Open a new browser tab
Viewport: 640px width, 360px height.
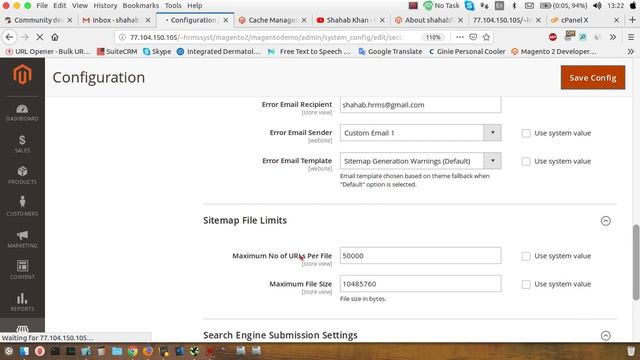pyautogui.click(x=632, y=20)
